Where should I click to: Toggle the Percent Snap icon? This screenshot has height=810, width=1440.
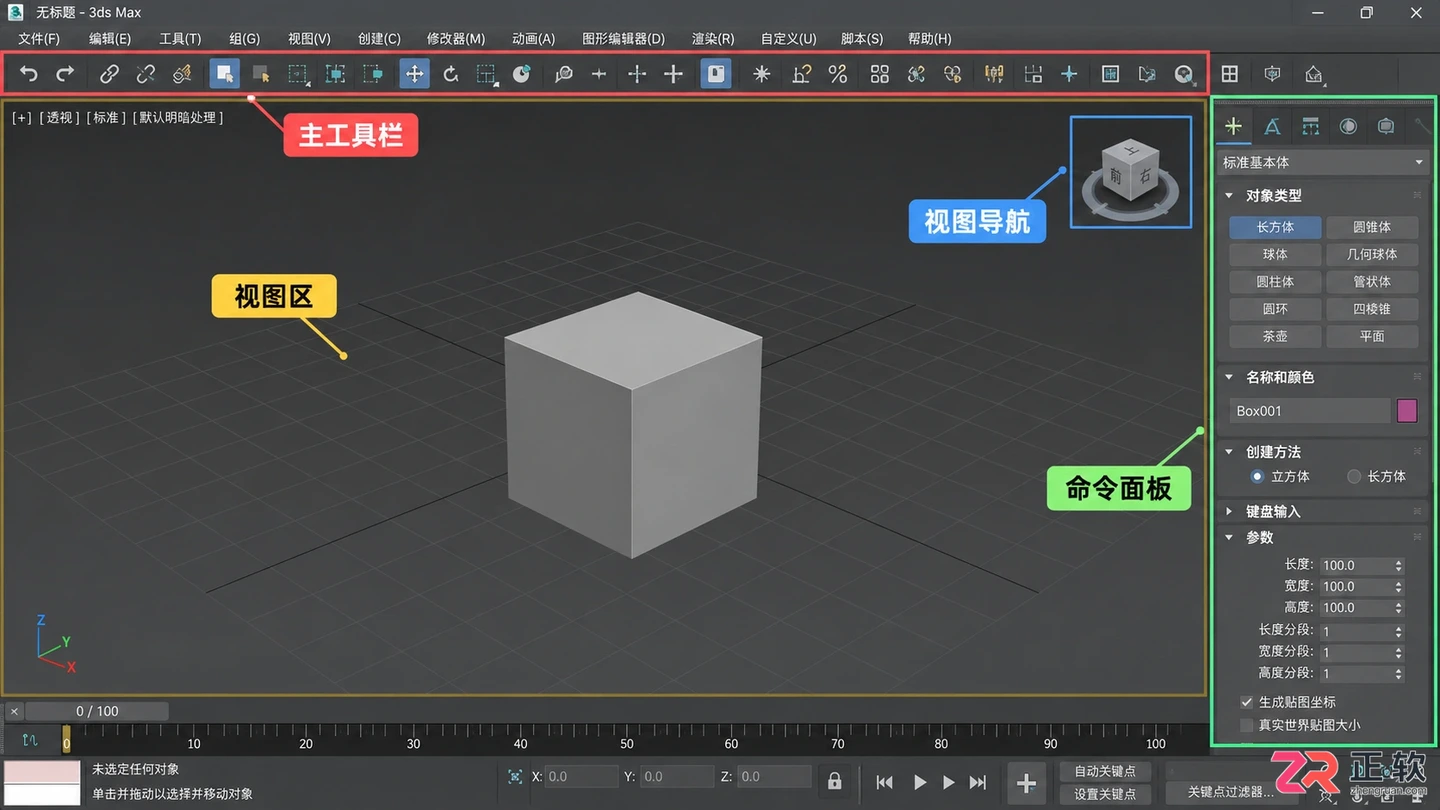point(838,74)
